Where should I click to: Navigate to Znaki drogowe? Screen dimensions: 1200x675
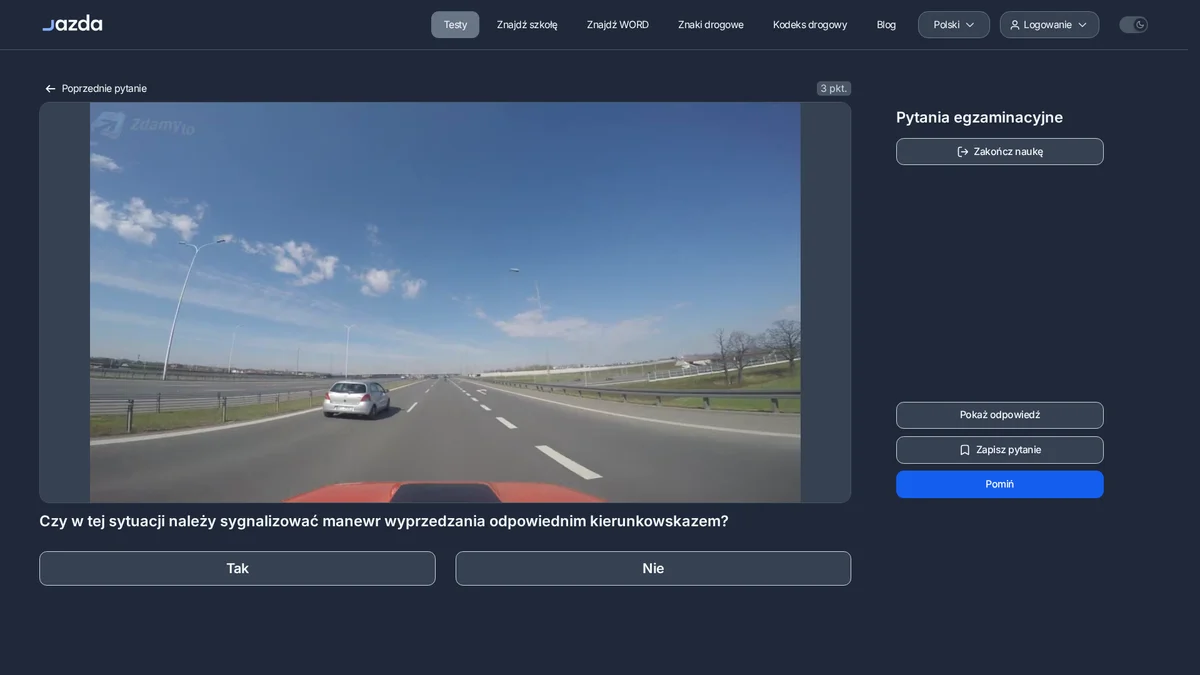click(x=711, y=25)
